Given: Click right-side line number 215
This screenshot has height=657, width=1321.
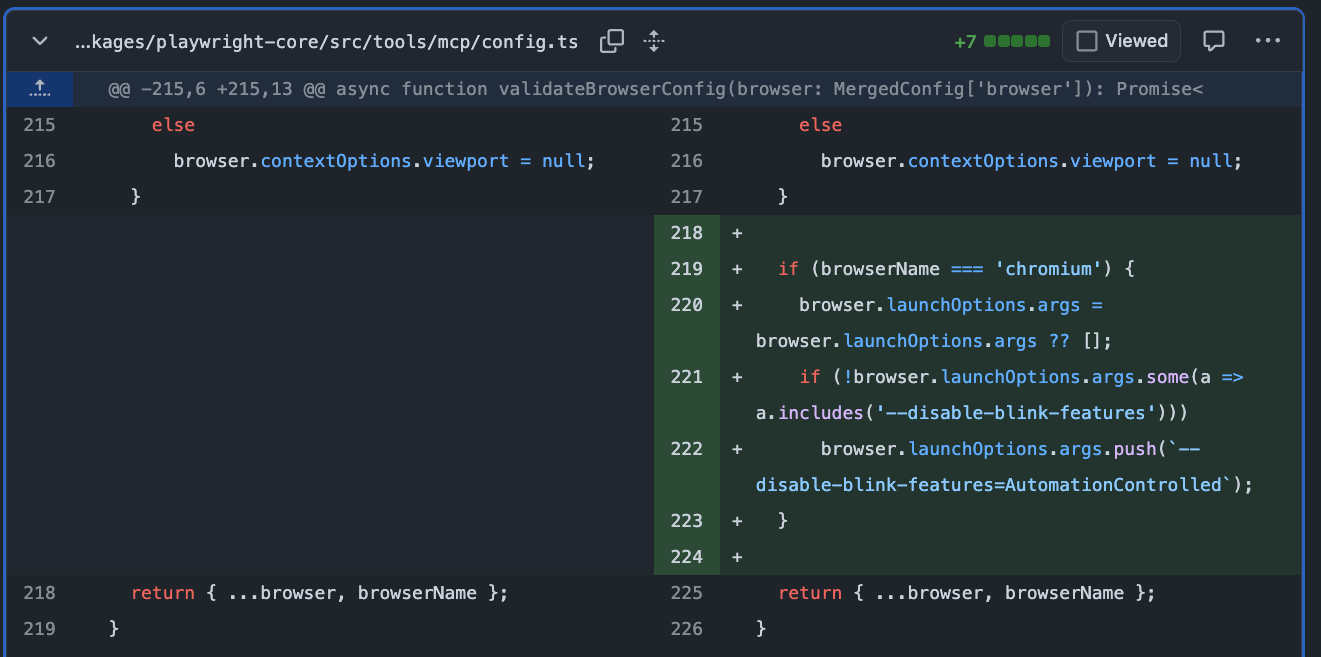Looking at the screenshot, I should click(686, 125).
